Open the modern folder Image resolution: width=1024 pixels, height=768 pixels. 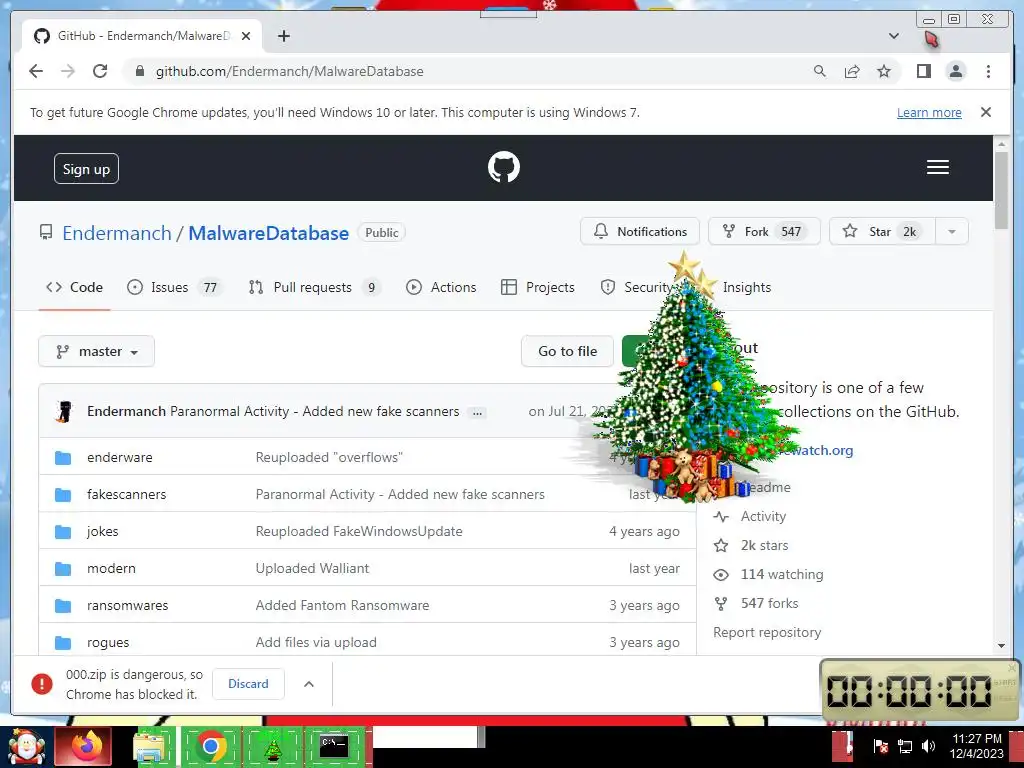(x=111, y=568)
